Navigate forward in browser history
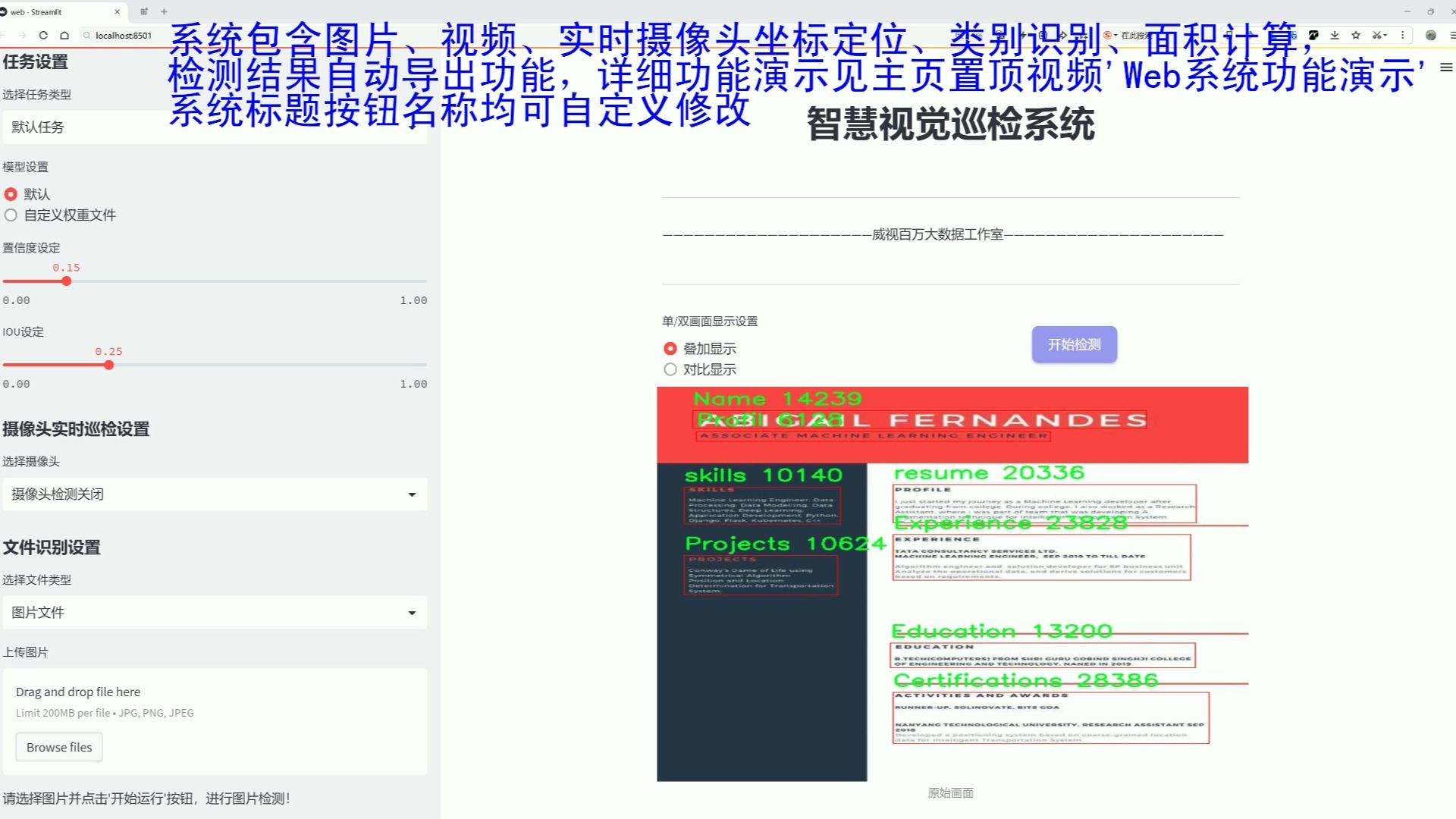 coord(22,35)
